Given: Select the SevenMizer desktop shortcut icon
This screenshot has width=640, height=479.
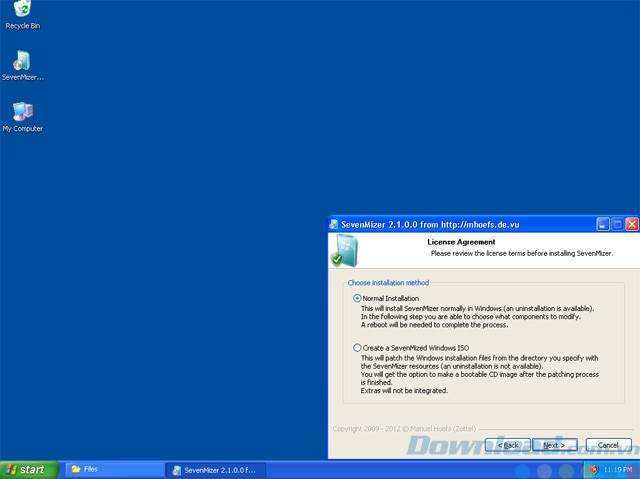Looking at the screenshot, I should click(x=22, y=61).
